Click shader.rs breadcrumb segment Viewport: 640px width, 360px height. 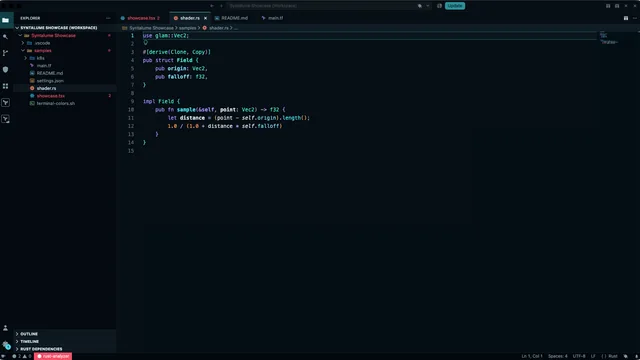pos(218,28)
